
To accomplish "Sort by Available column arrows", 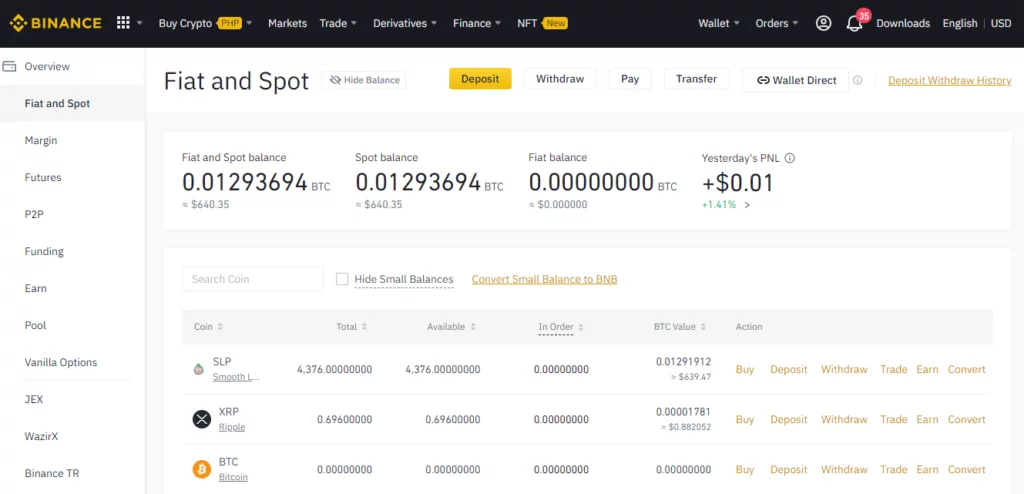I will pyautogui.click(x=473, y=327).
